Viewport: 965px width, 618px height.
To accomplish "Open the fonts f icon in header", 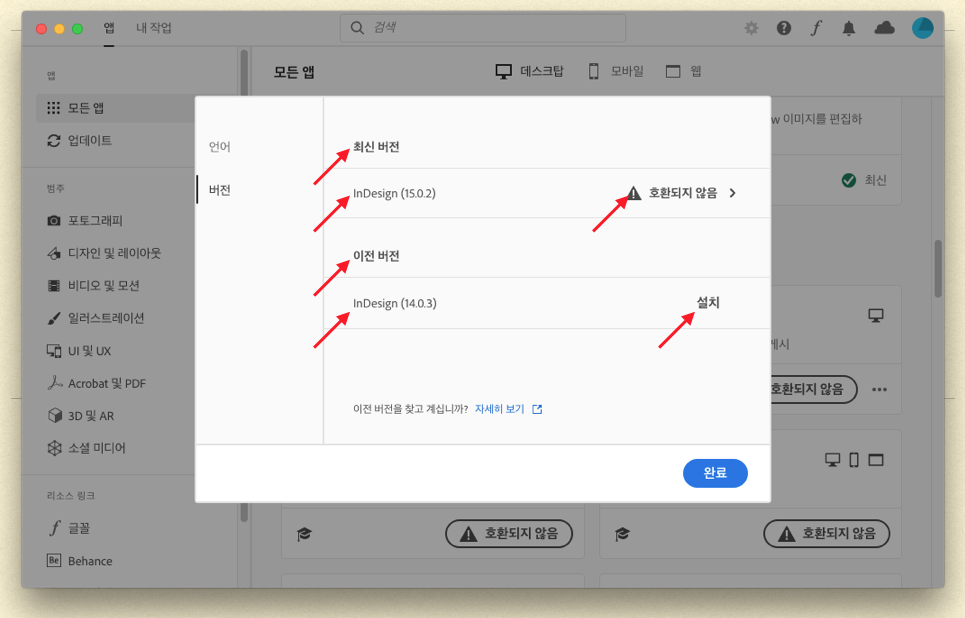I will pos(816,28).
